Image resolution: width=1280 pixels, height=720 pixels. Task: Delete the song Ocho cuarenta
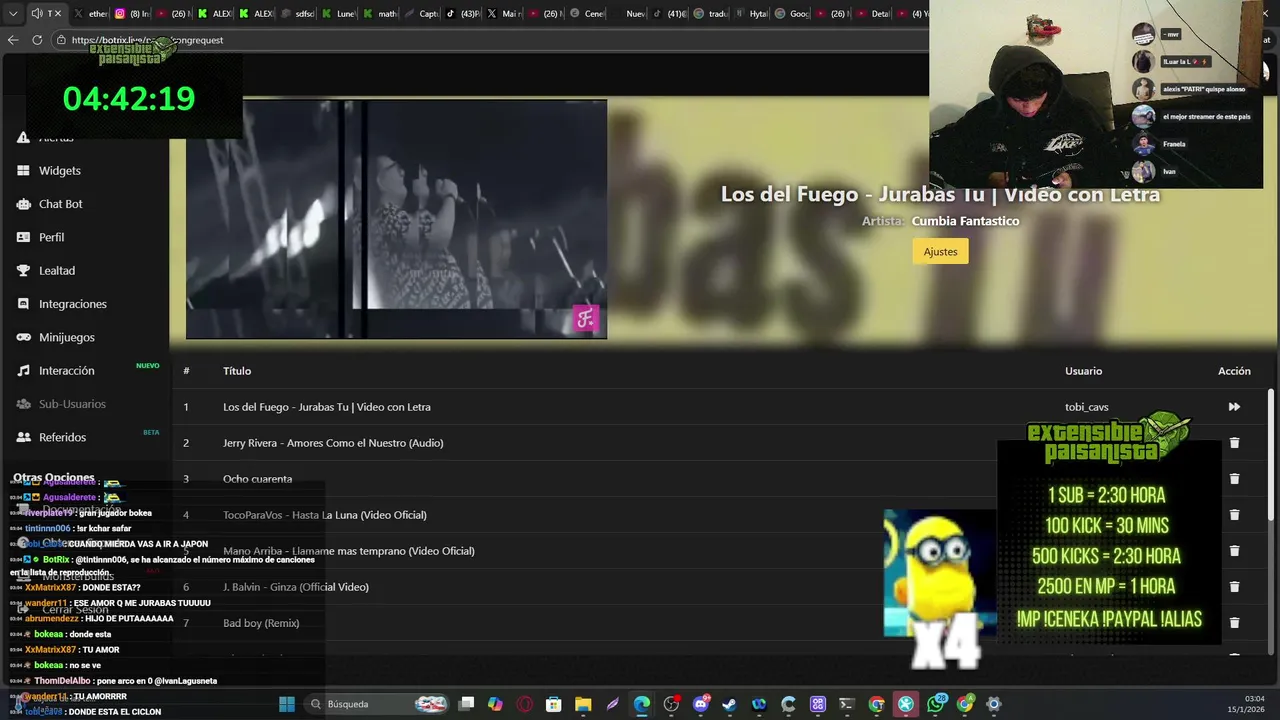click(1234, 479)
